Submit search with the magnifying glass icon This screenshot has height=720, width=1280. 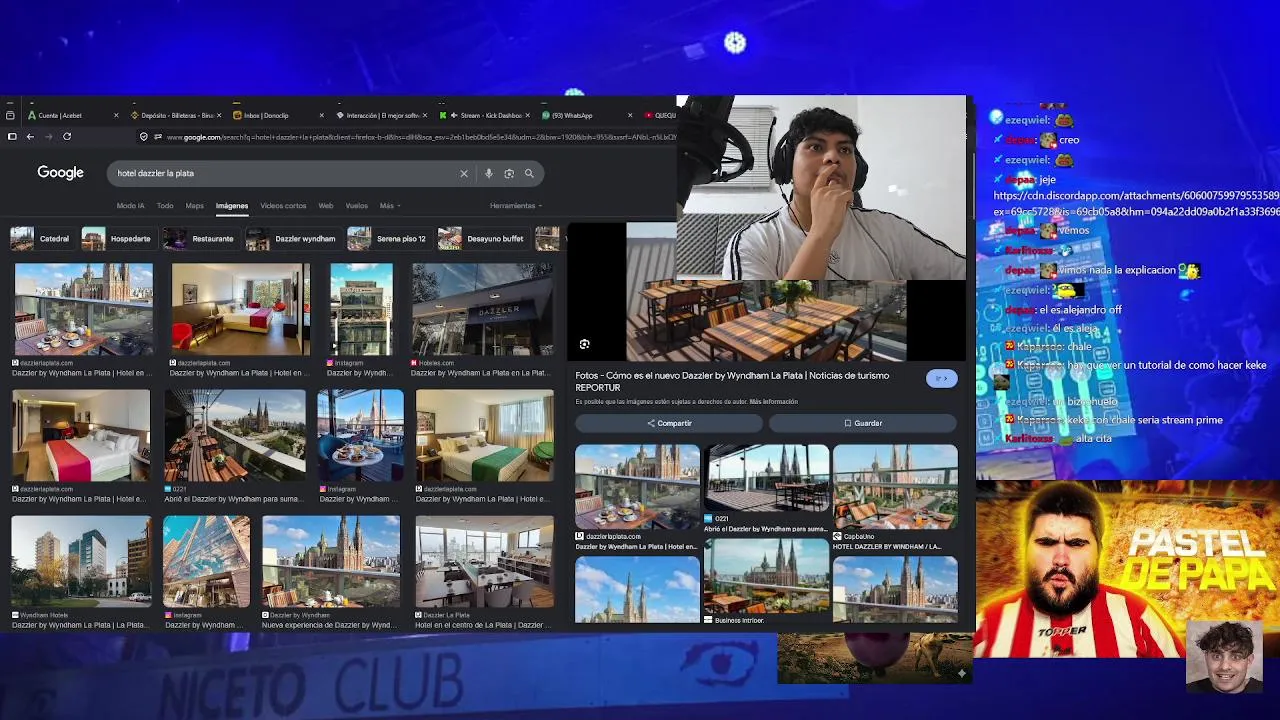[529, 173]
